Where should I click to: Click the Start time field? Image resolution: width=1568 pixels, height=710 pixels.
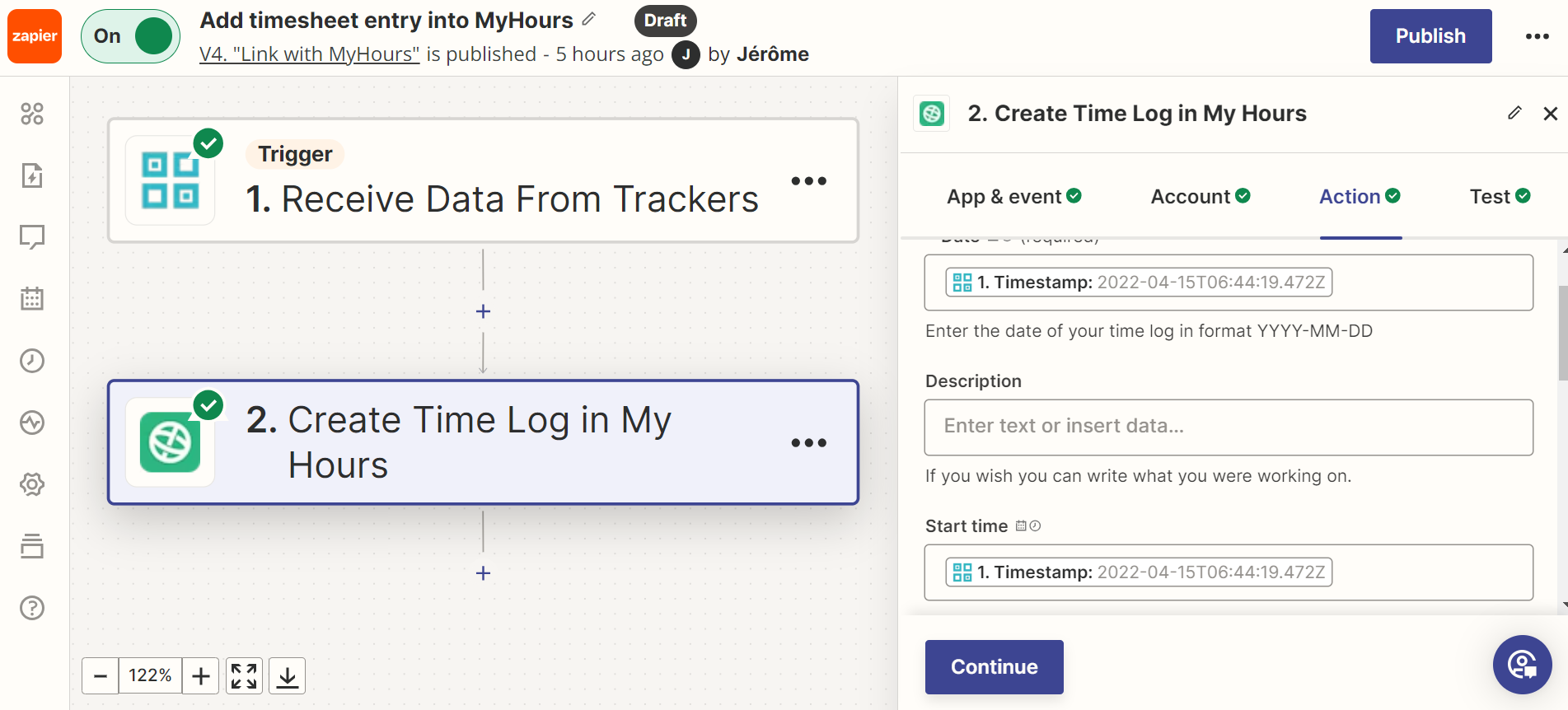point(1229,572)
